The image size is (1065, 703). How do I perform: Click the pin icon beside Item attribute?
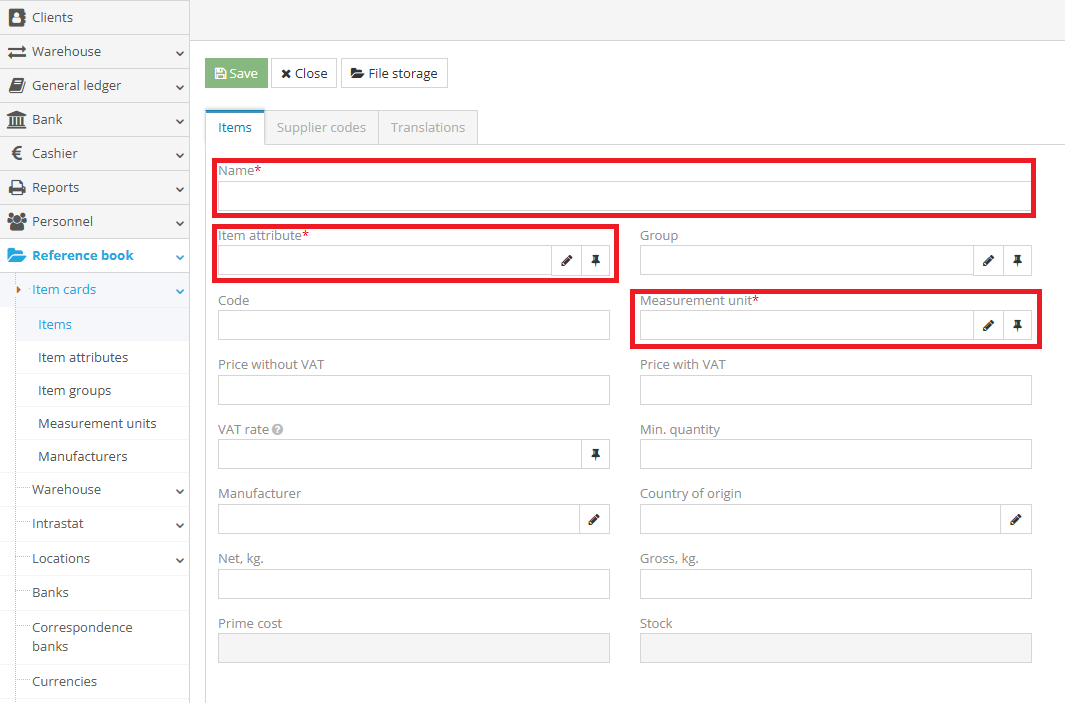596,261
